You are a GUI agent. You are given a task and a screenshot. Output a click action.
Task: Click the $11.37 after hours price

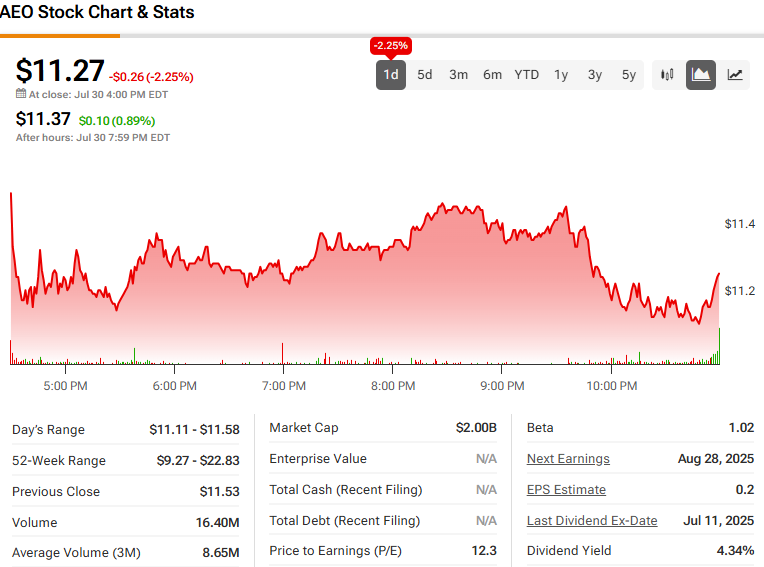(x=43, y=119)
